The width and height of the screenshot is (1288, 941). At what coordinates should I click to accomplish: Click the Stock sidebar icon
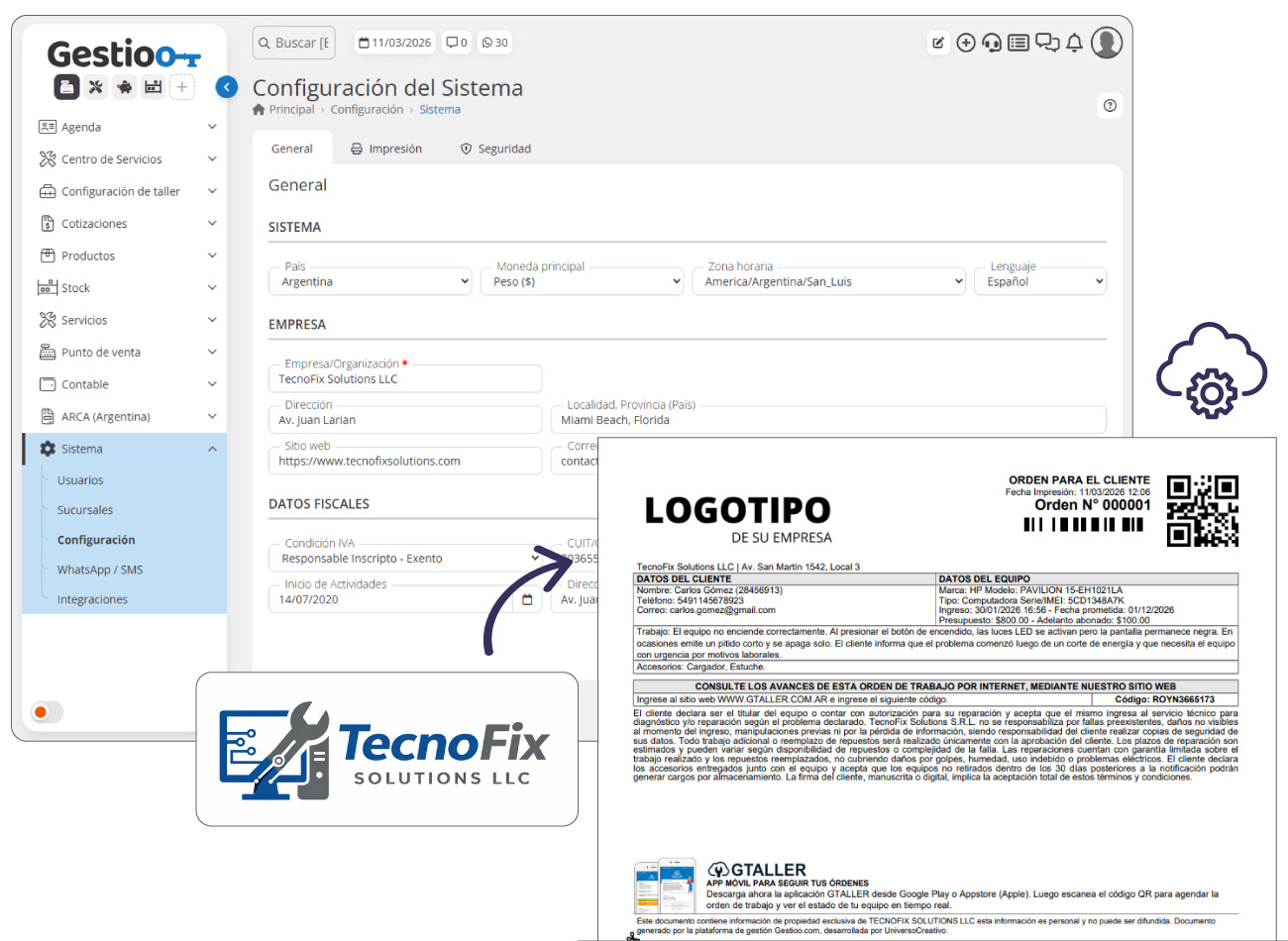tap(48, 287)
